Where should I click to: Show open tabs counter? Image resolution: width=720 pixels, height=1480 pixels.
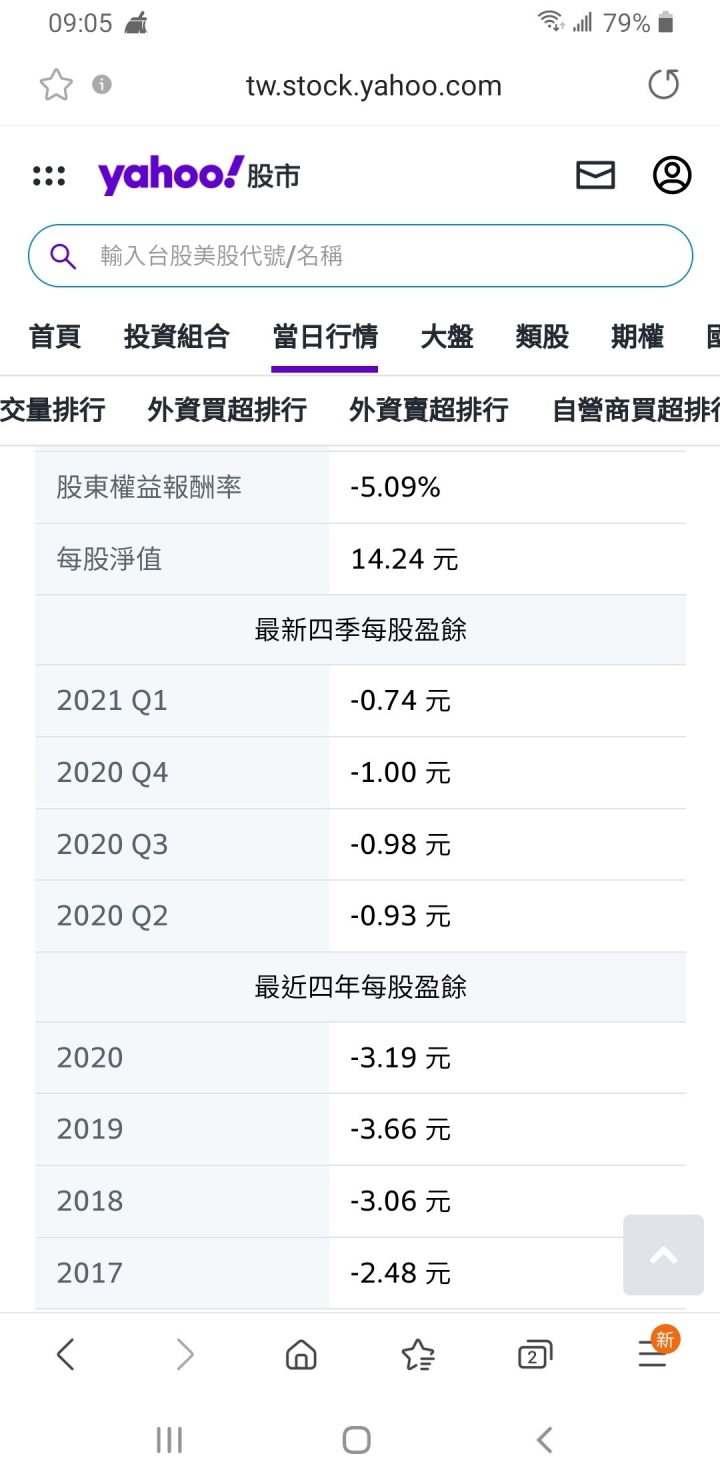(x=535, y=1355)
